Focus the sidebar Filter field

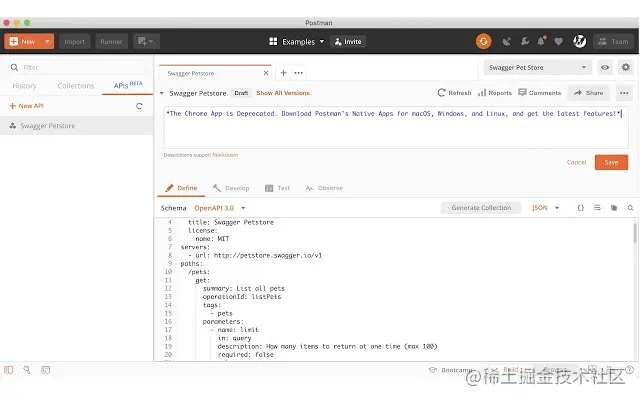78,67
